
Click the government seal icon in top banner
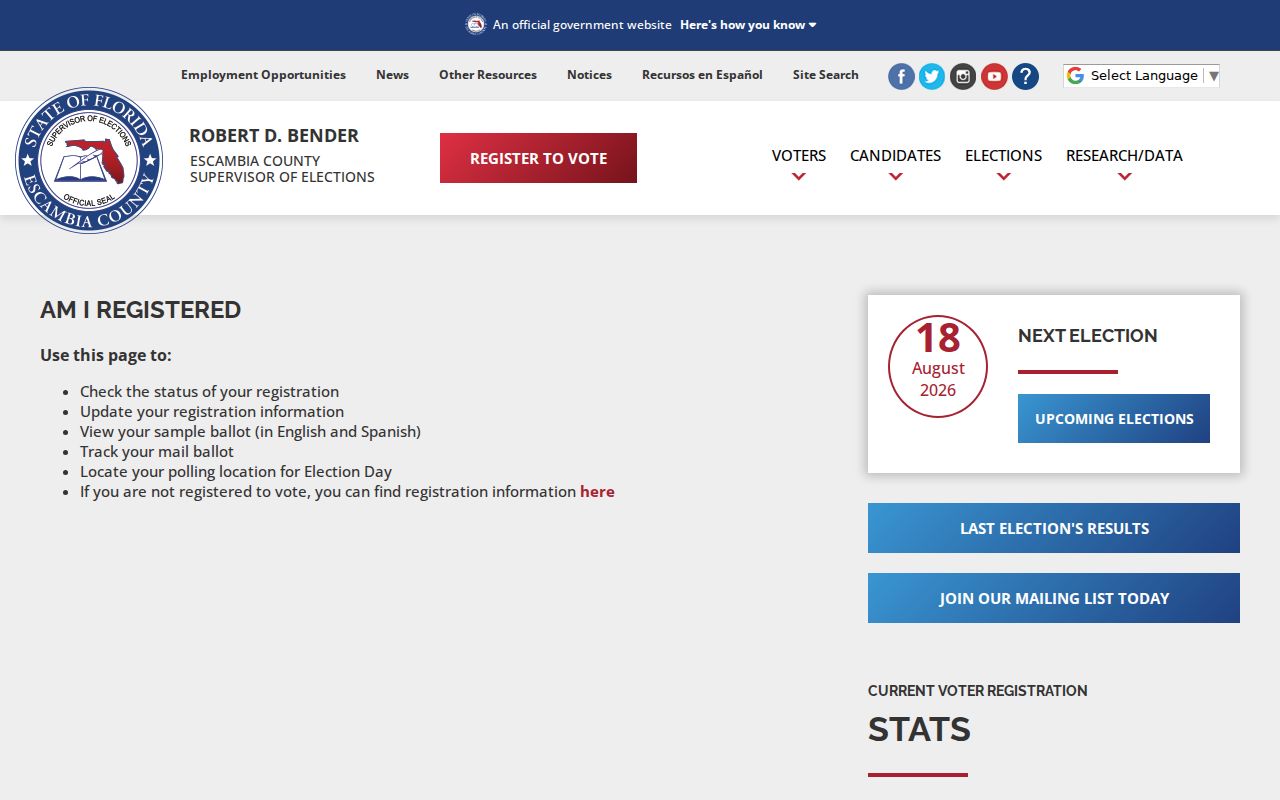(476, 24)
